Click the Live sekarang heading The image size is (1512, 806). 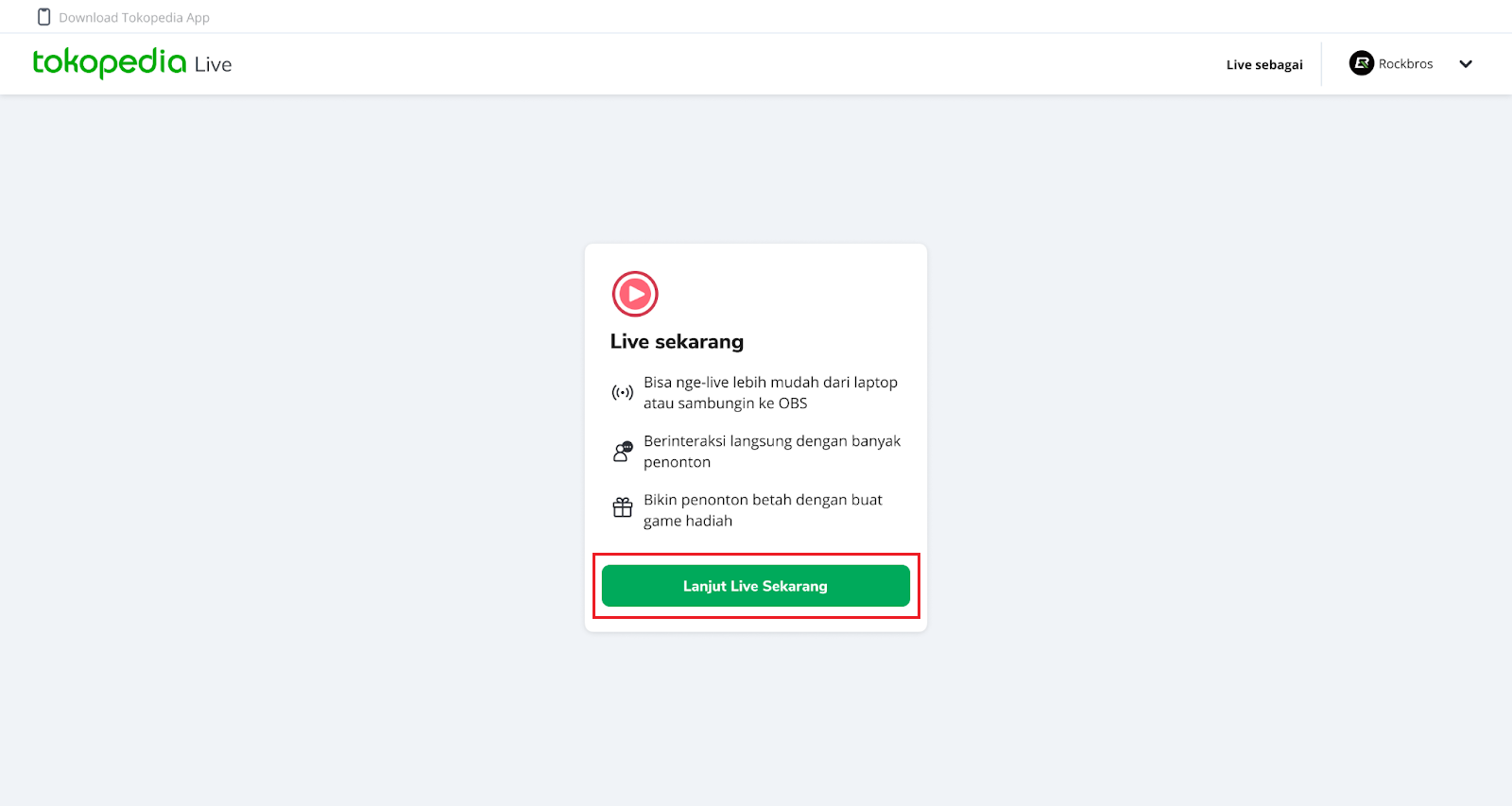677,341
